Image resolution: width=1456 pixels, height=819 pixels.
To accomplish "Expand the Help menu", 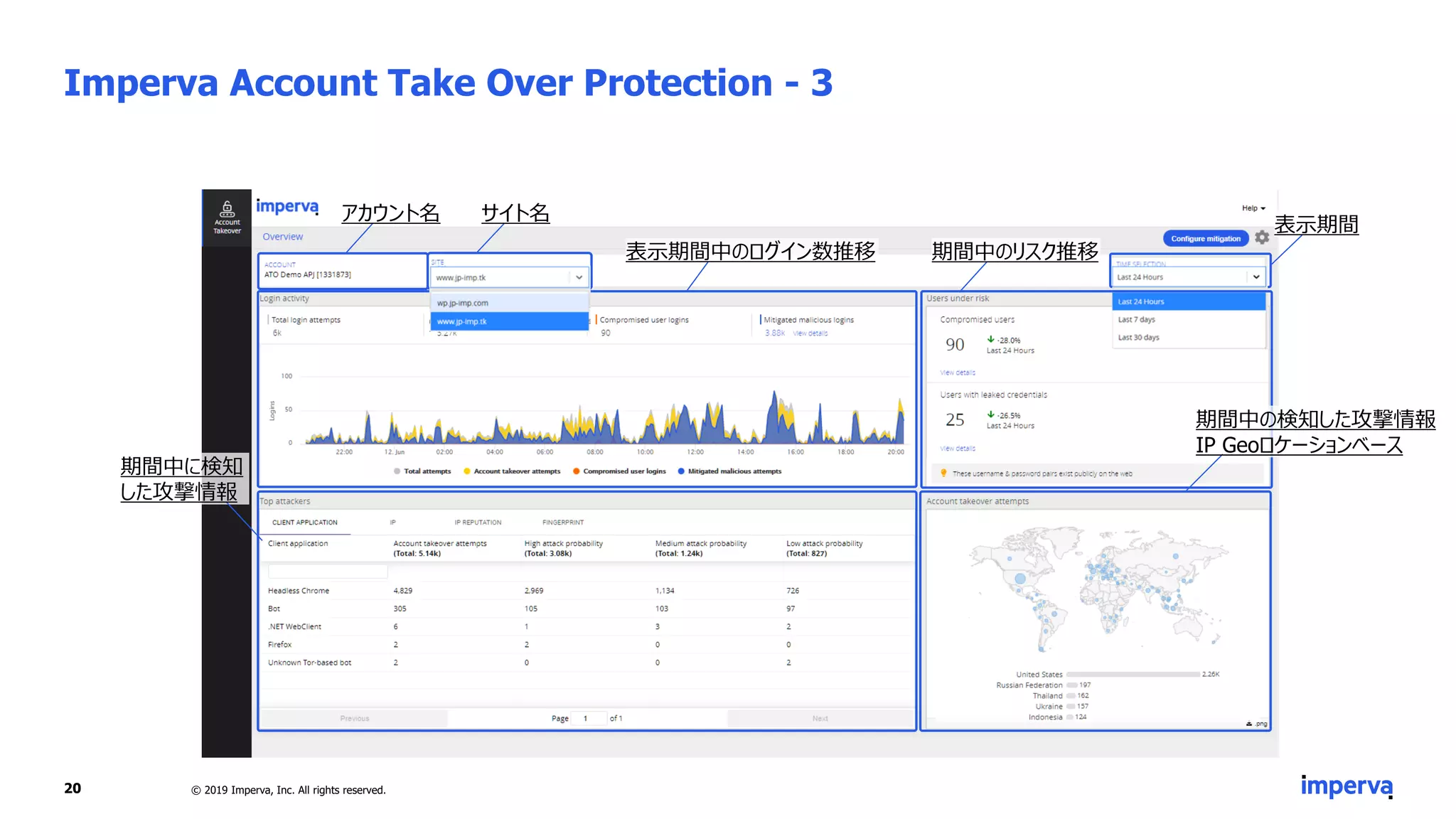I will pos(1253,208).
